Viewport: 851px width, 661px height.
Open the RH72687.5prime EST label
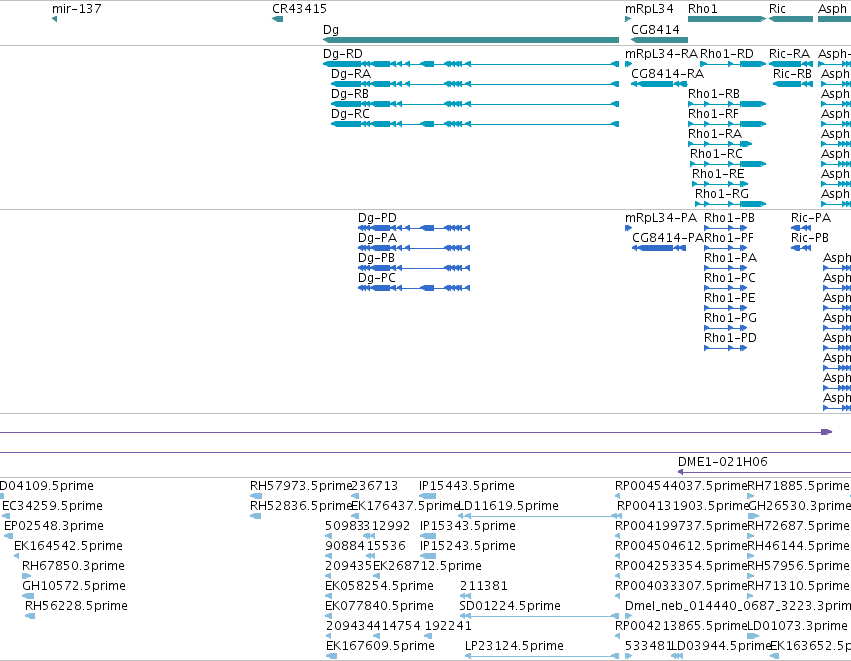[798, 526]
